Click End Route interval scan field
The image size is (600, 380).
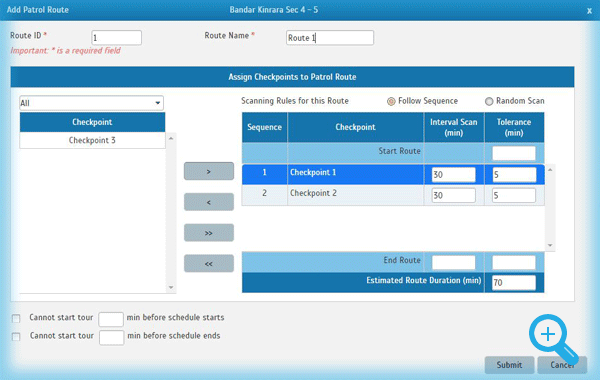pyautogui.click(x=453, y=262)
